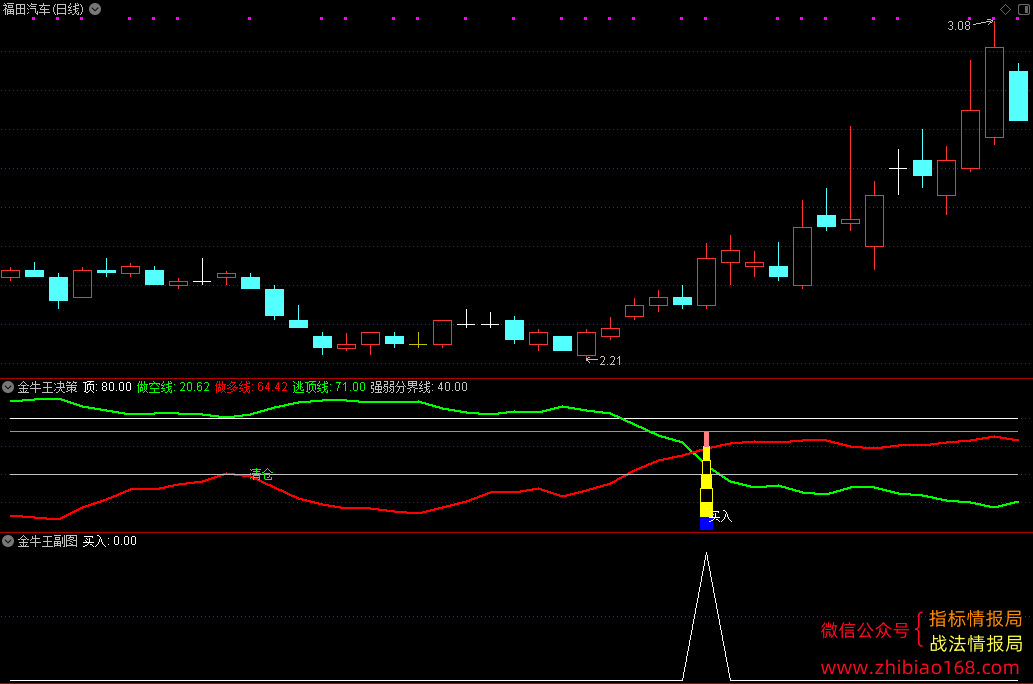Viewport: 1033px width, 684px height.
Task: Click the green 做空线: 20.62 label
Action: [173, 387]
